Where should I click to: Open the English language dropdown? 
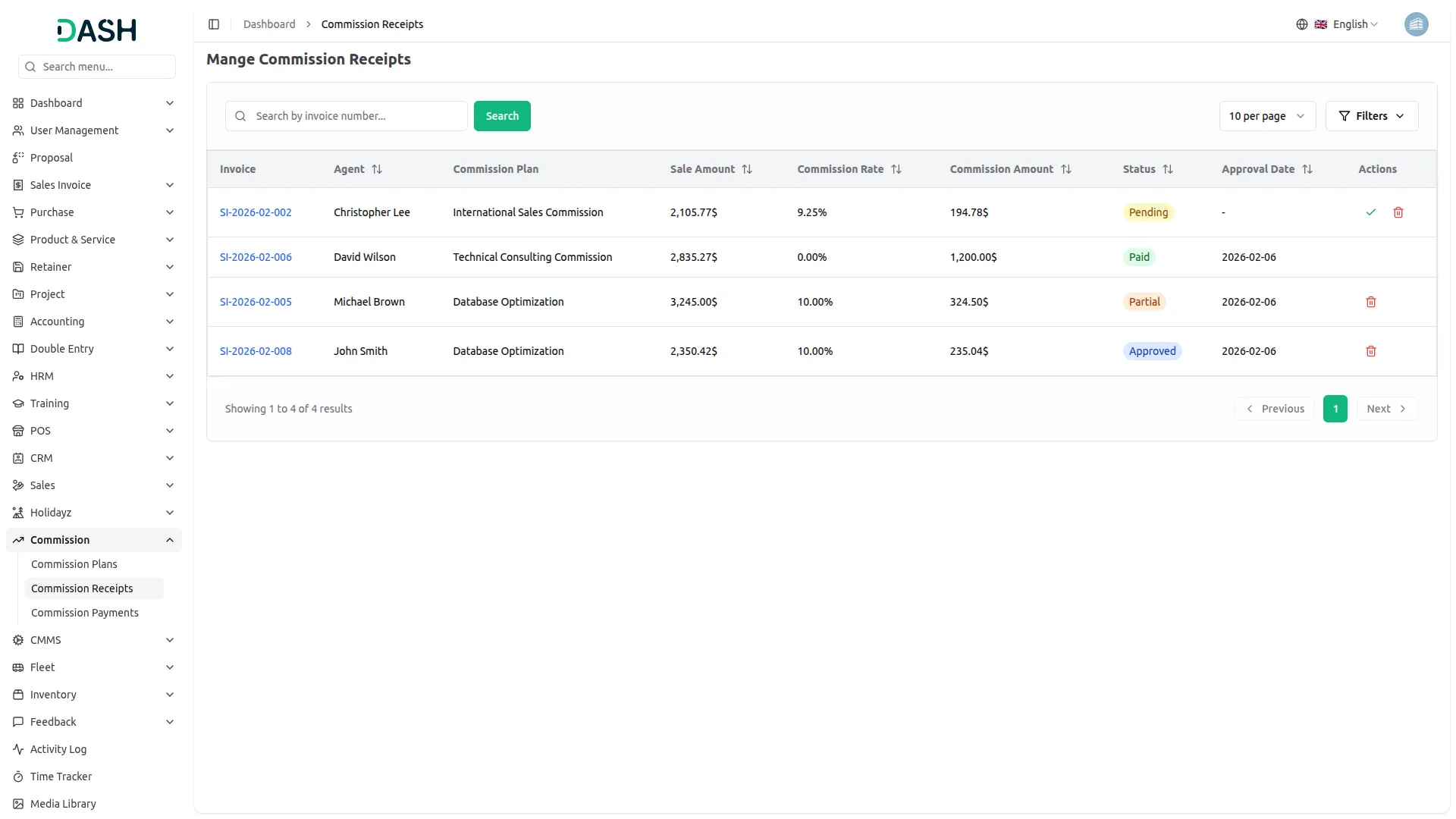click(x=1355, y=24)
